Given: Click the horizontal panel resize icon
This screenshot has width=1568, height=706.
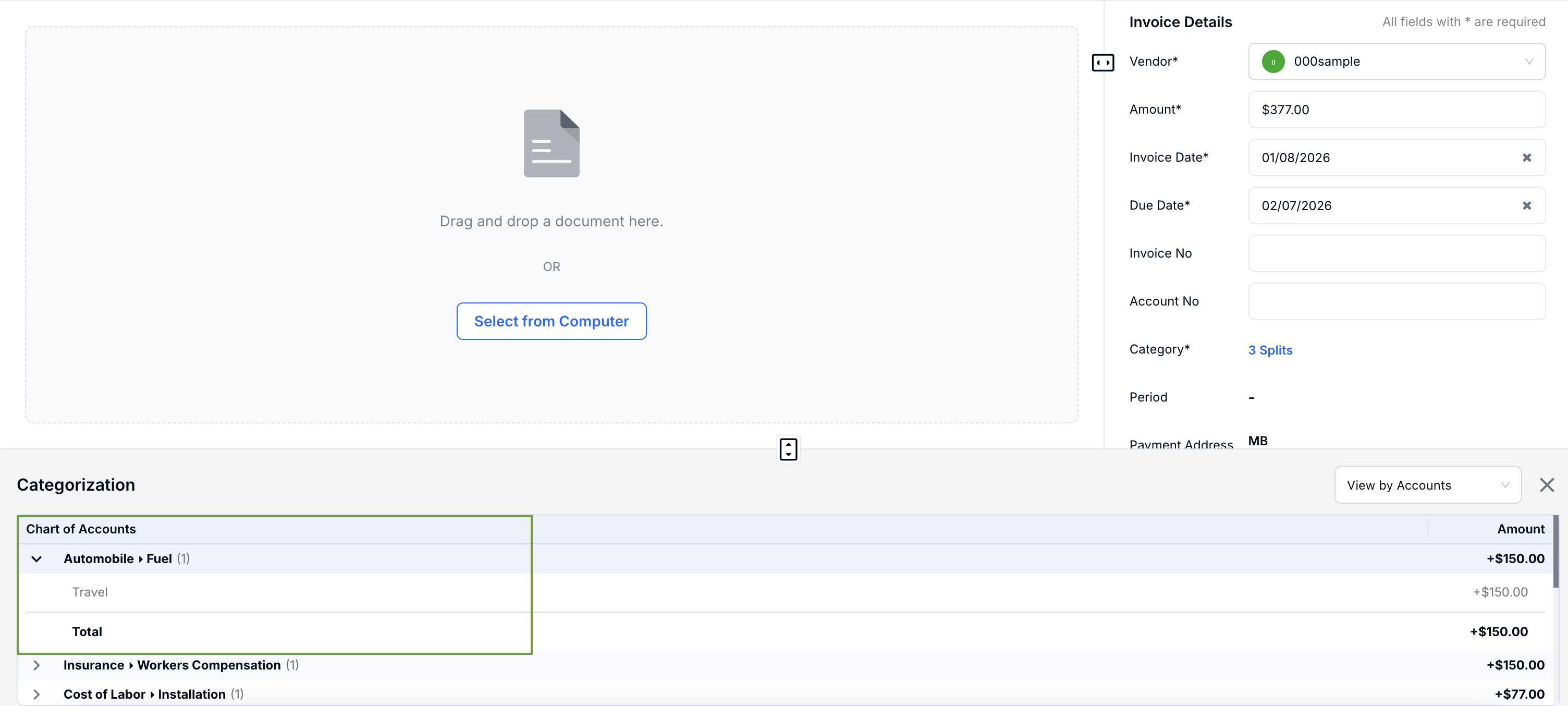Looking at the screenshot, I should pos(1102,62).
